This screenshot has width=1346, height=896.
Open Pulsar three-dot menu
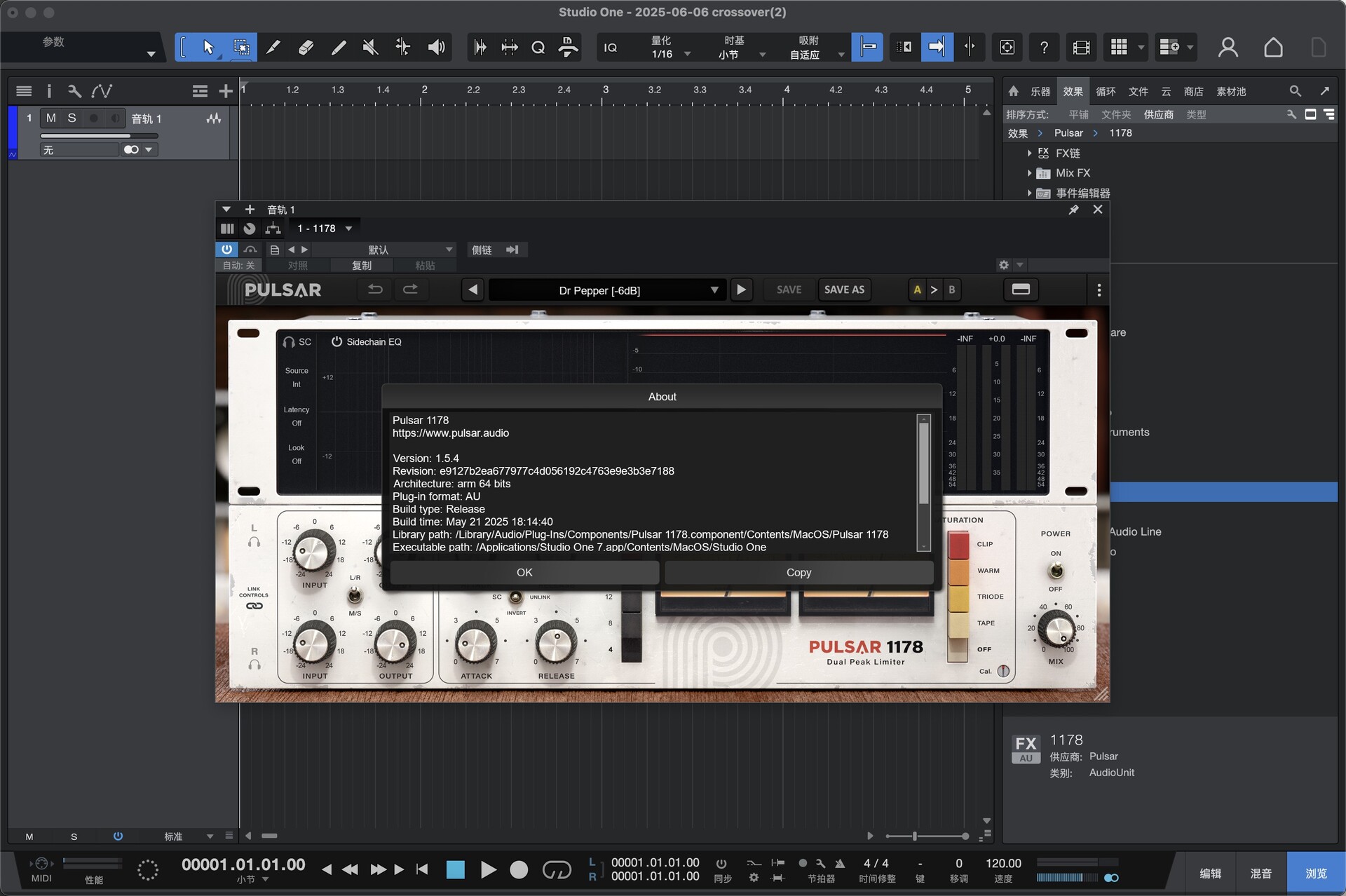coord(1099,290)
